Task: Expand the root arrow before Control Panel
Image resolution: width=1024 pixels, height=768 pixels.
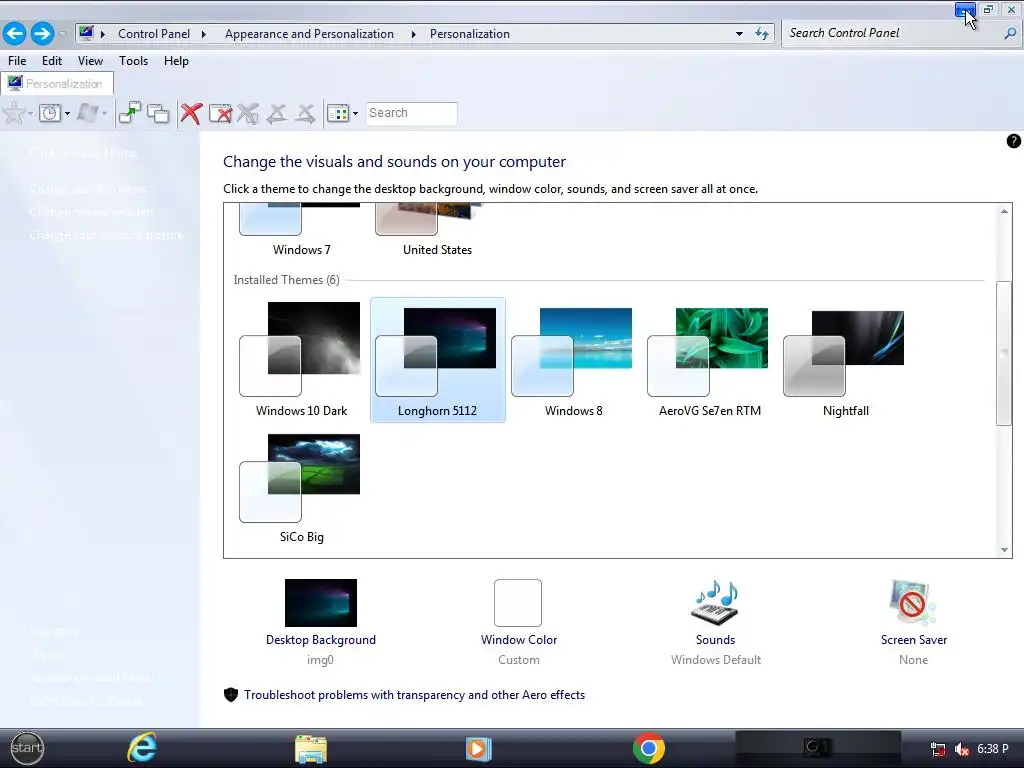Action: (103, 34)
